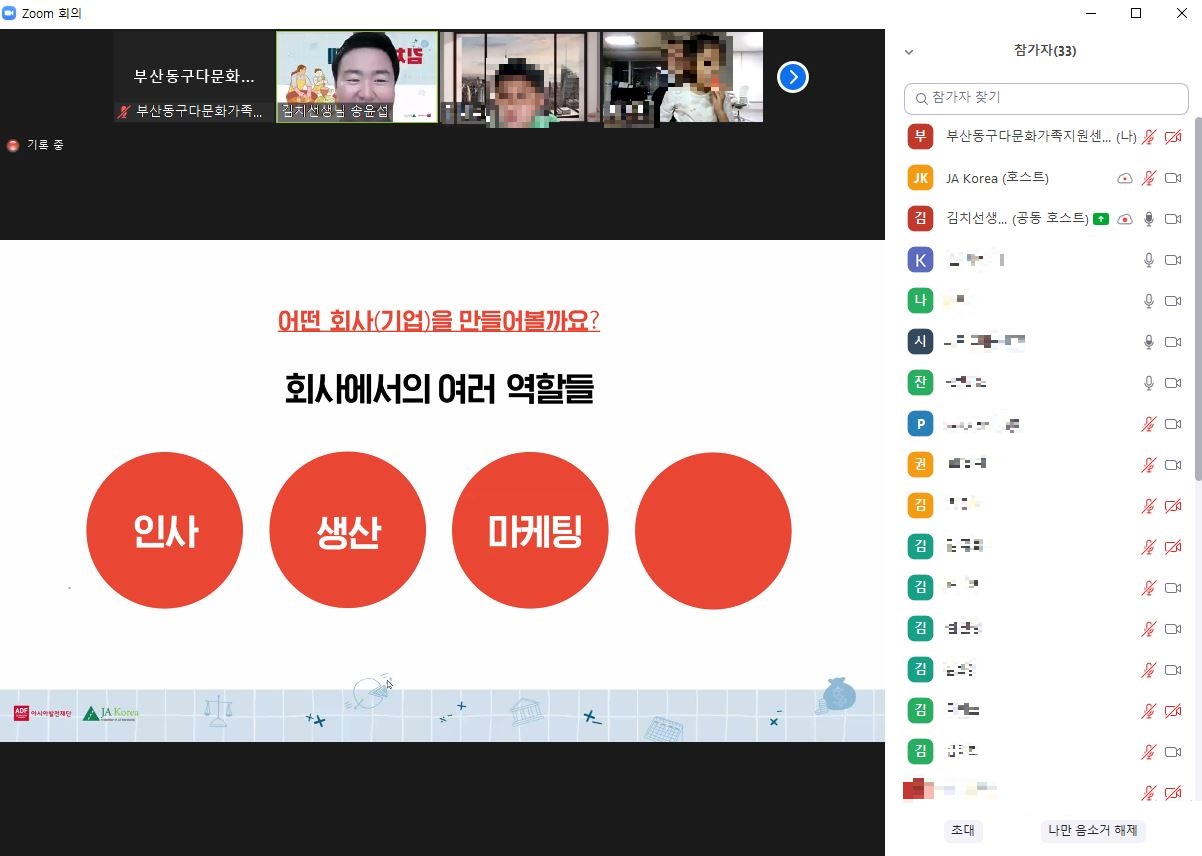The height and width of the screenshot is (856, 1202).
Task: Click the blank red circle on the slide
Action: point(713,530)
